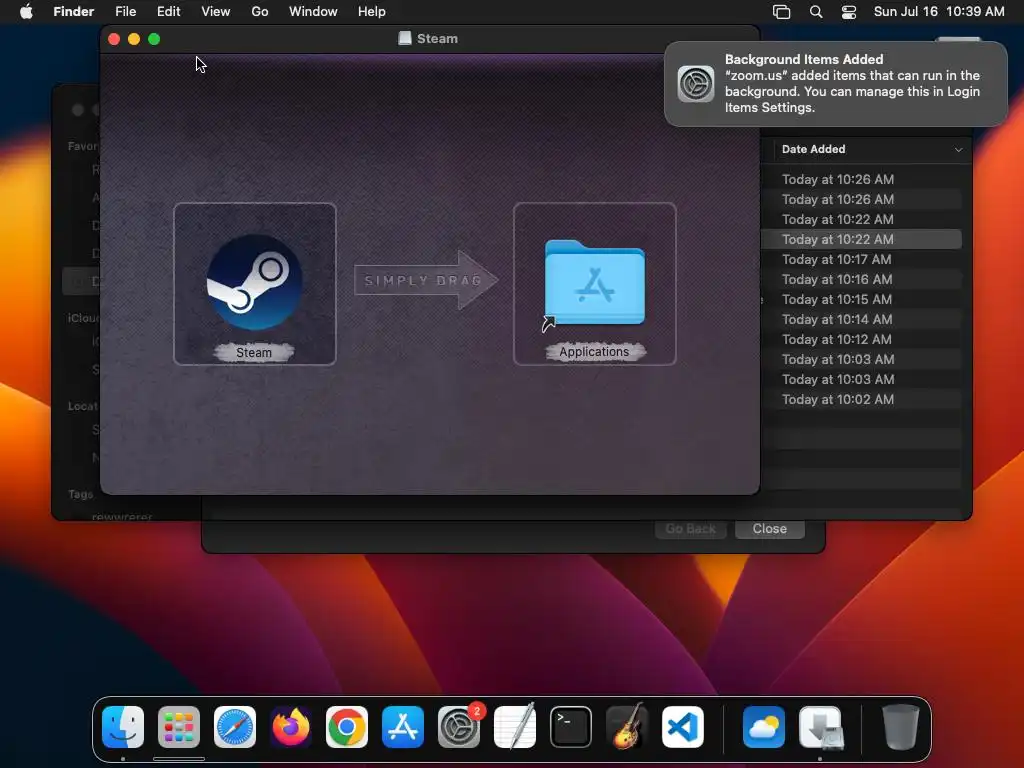The width and height of the screenshot is (1024, 768).
Task: Select the Today at 10:14 AM row
Action: point(861,319)
